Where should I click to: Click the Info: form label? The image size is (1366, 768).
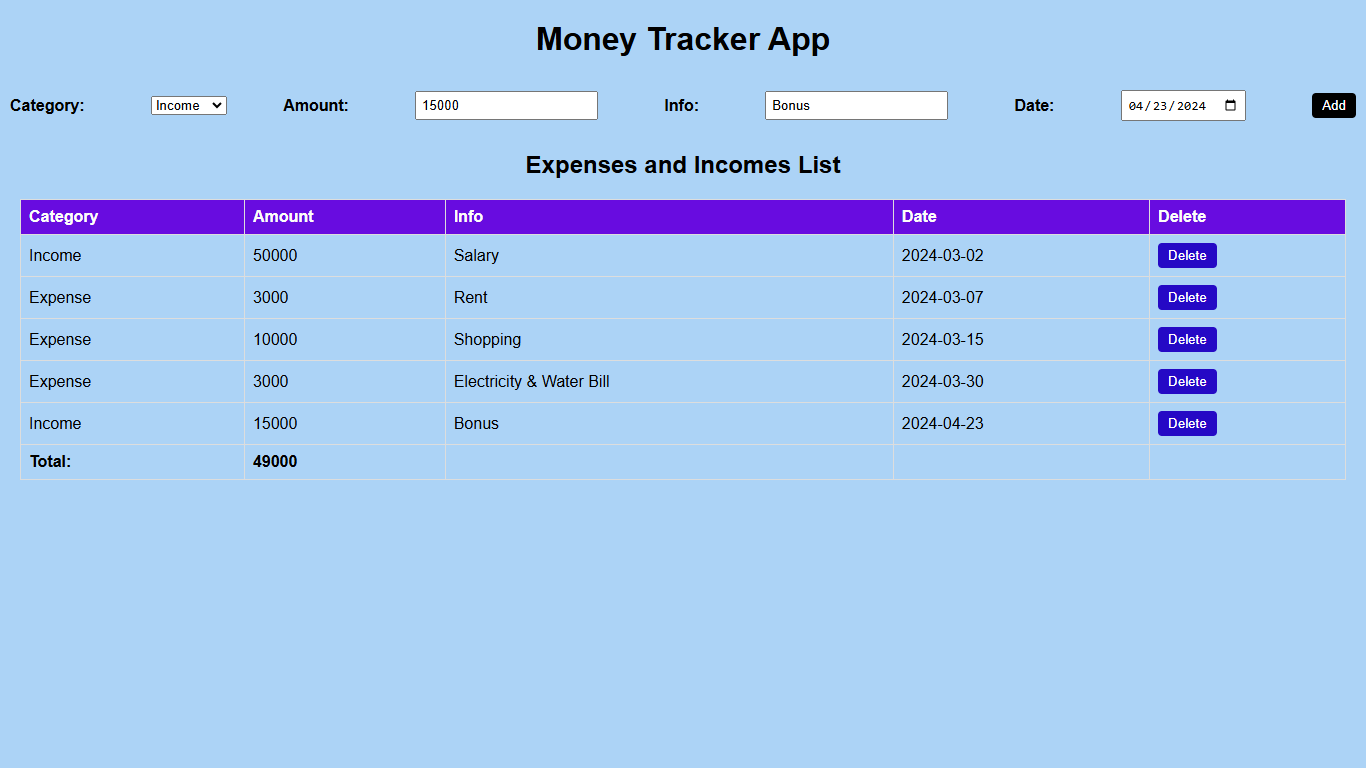[x=682, y=105]
